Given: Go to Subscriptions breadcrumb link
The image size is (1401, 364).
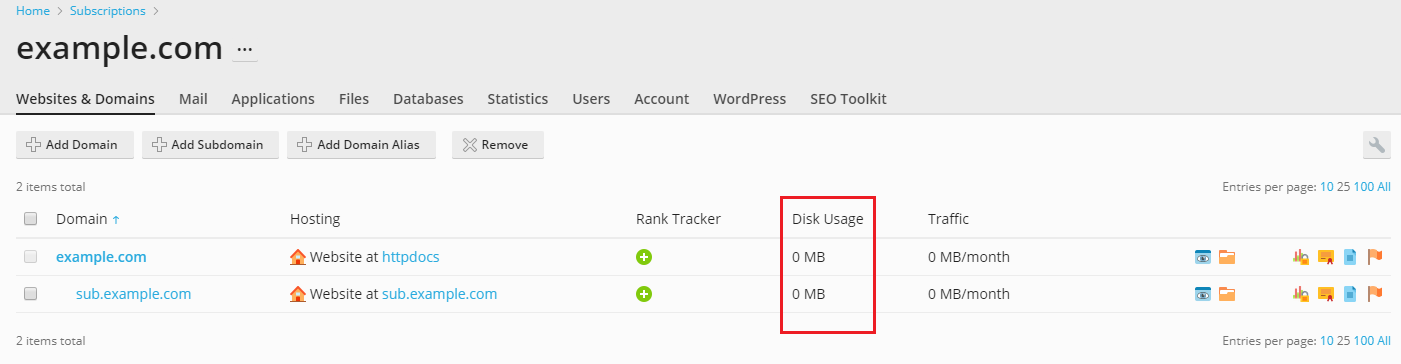Looking at the screenshot, I should coord(108,11).
